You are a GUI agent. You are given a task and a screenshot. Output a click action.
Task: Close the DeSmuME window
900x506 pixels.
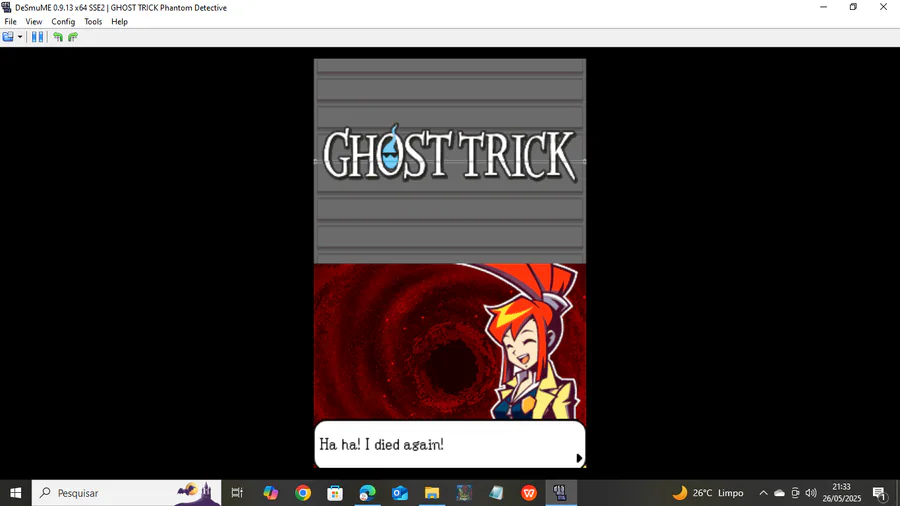(883, 7)
